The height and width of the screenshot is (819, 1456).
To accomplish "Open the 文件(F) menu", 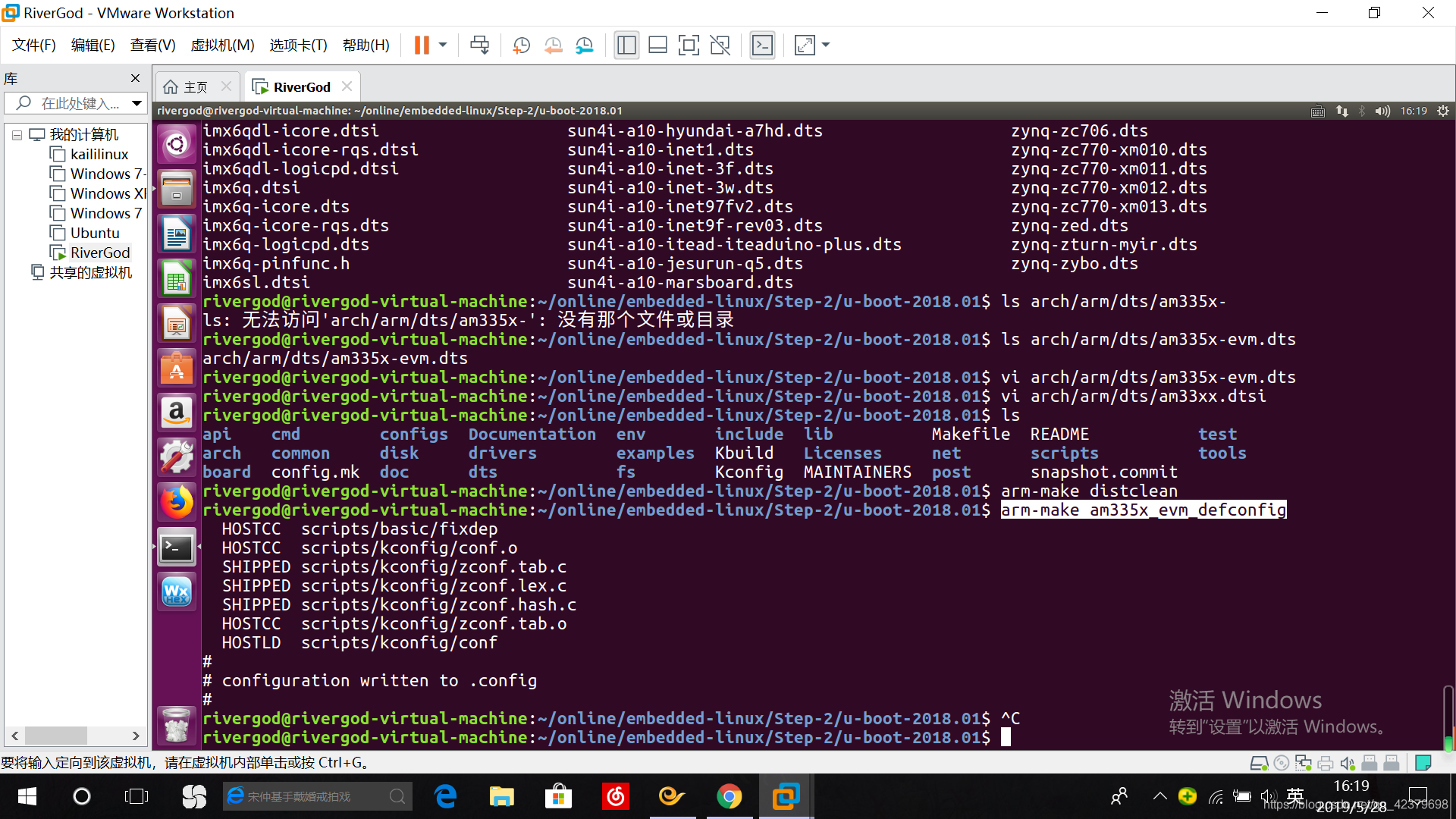I will (x=34, y=45).
